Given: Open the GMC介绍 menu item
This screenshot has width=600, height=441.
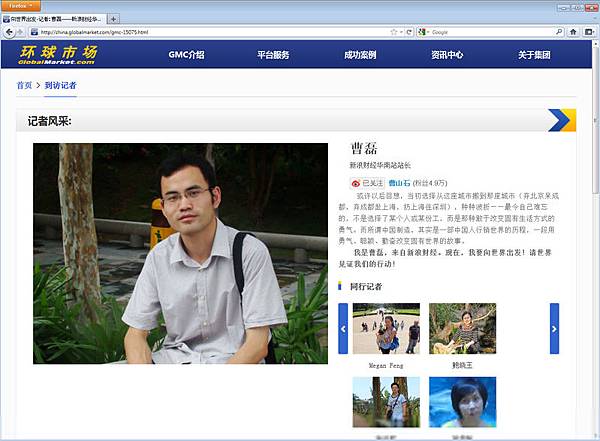Looking at the screenshot, I should (x=186, y=55).
